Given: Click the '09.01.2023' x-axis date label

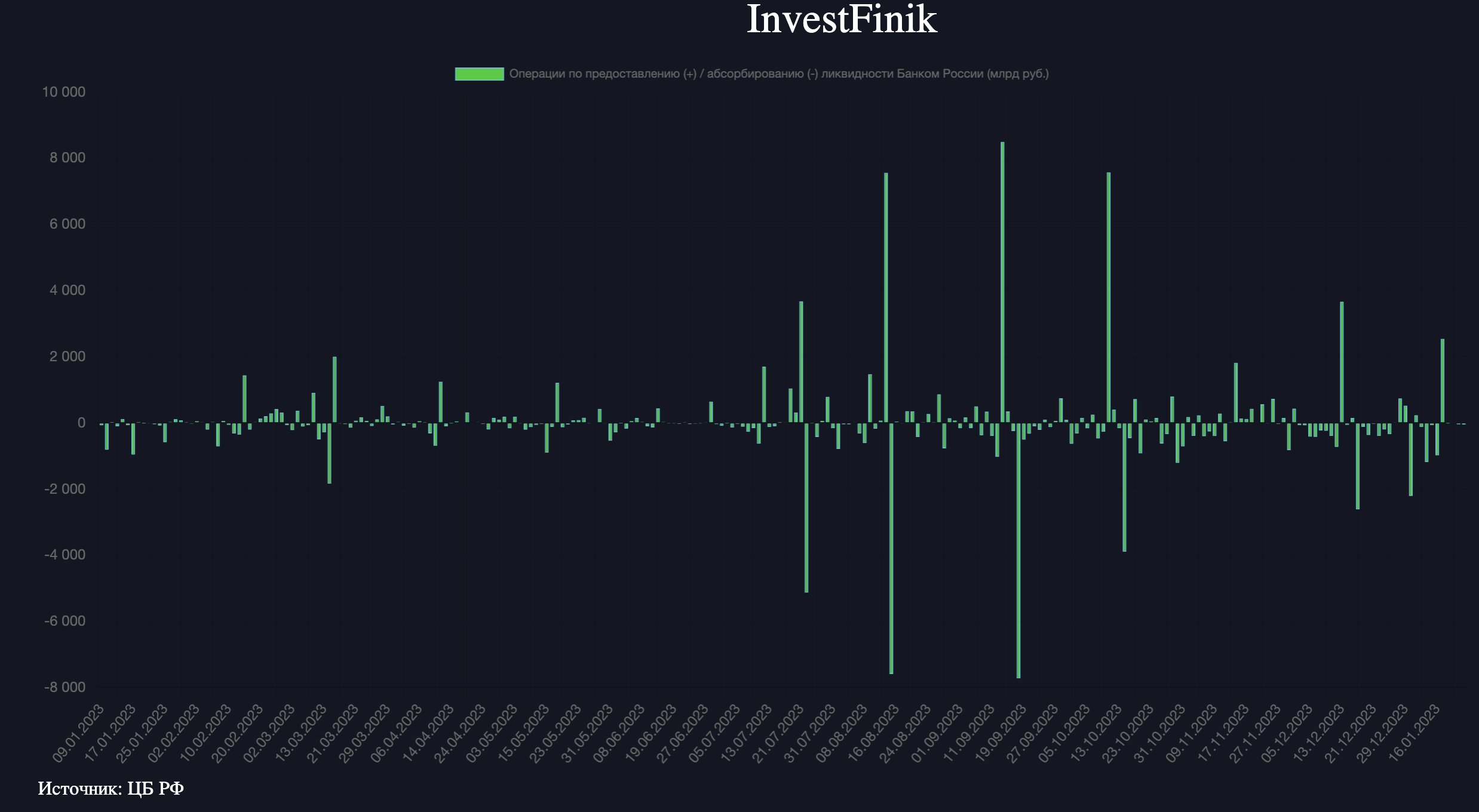Looking at the screenshot, I should tap(79, 733).
